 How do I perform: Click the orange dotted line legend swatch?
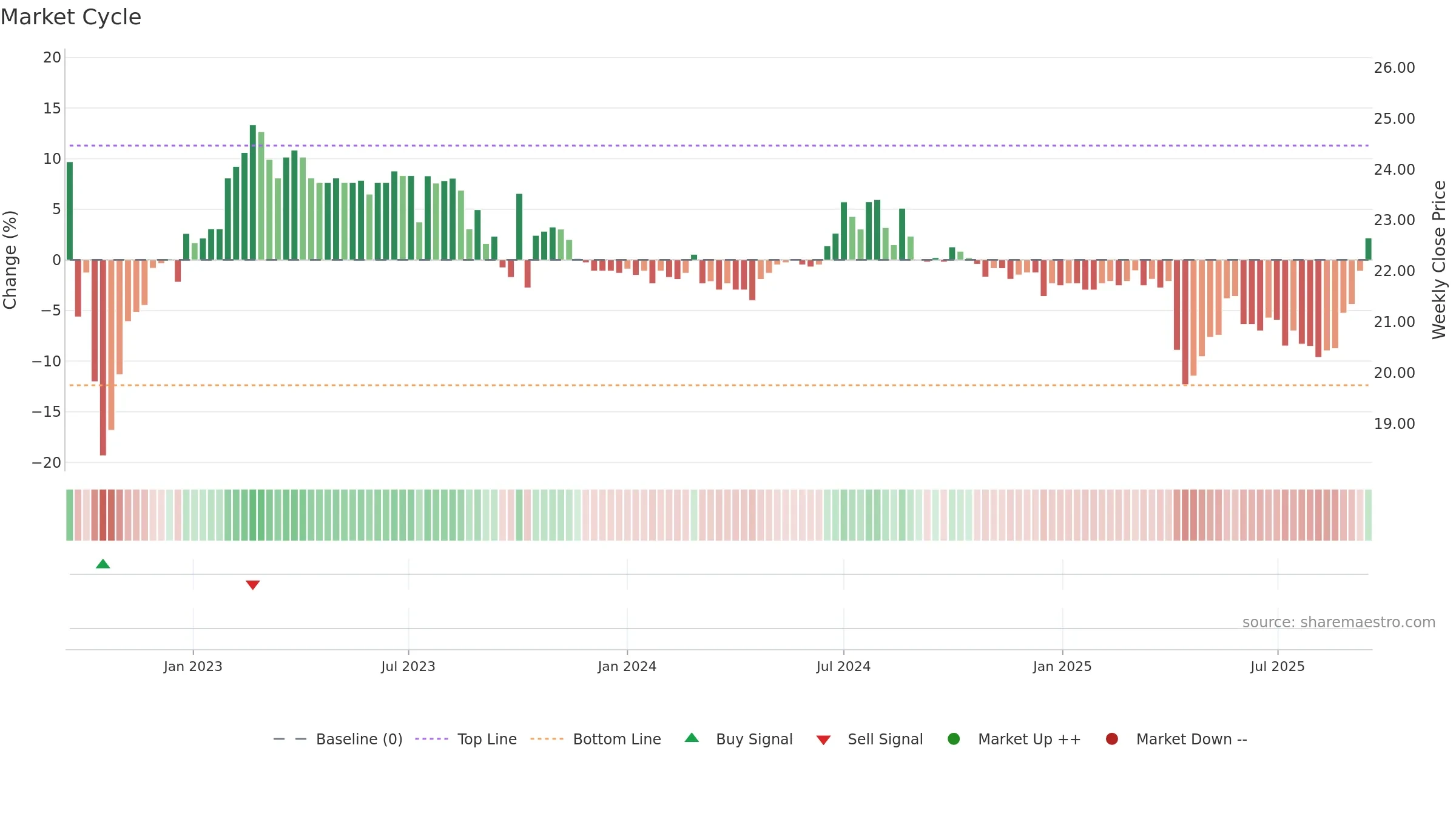pyautogui.click(x=547, y=739)
